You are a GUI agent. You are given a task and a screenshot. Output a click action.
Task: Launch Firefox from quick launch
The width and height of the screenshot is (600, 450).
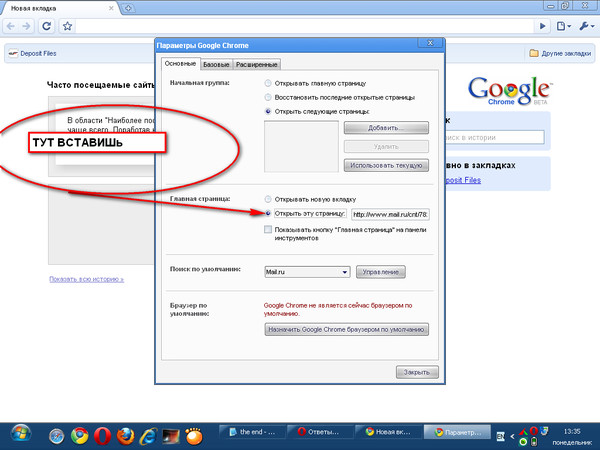click(125, 436)
